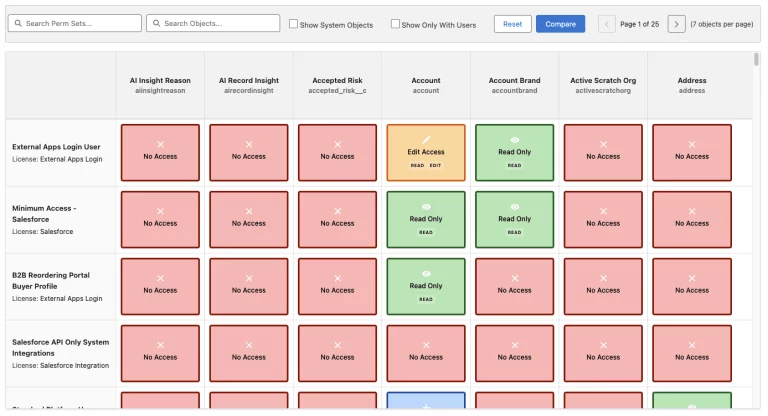The image size is (768, 416).
Task: Click B2B Reordering Address No Access cell
Action: (x=692, y=287)
